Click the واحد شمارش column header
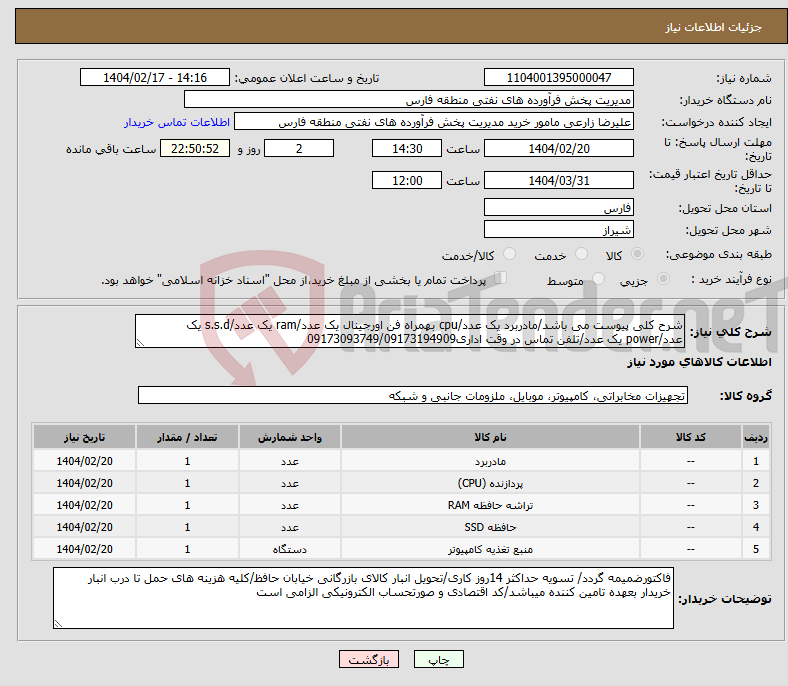Screen dimensions: 788x686 tap(289, 437)
